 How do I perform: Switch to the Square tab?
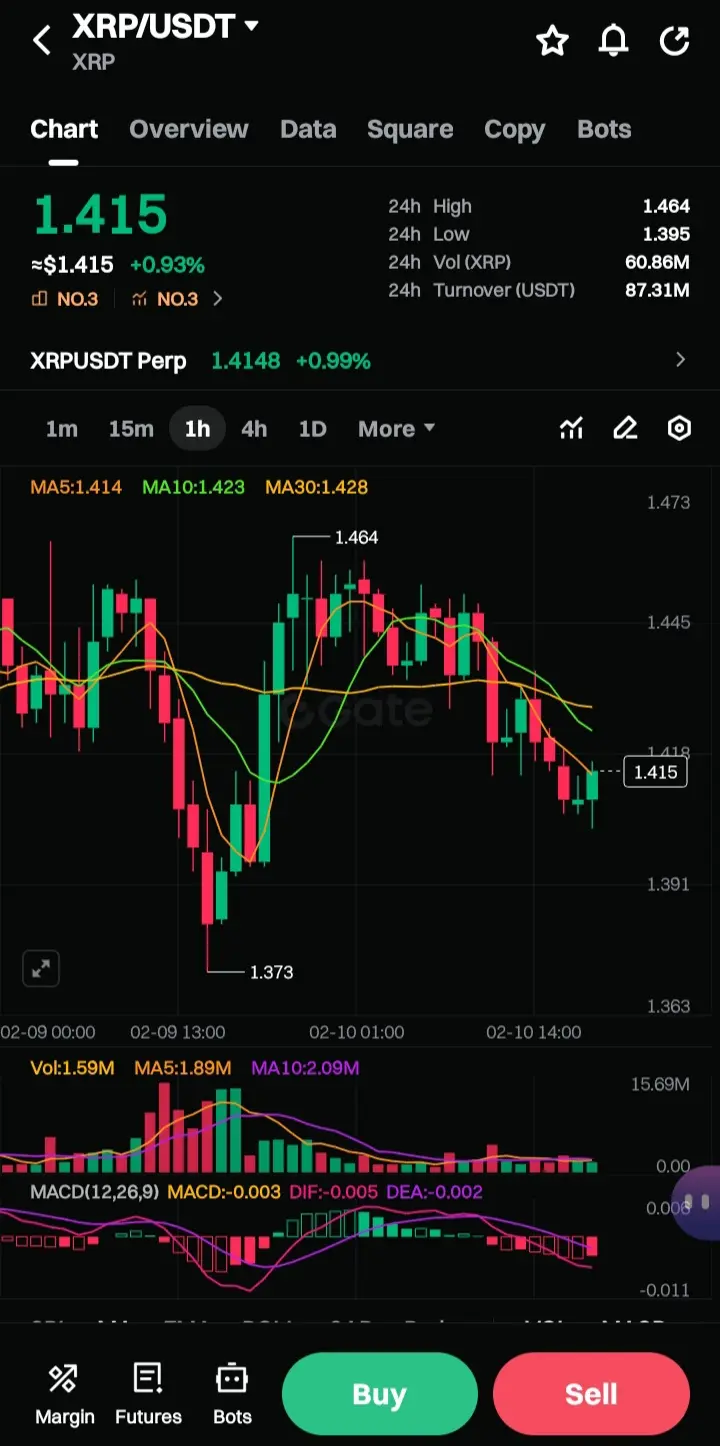click(410, 129)
